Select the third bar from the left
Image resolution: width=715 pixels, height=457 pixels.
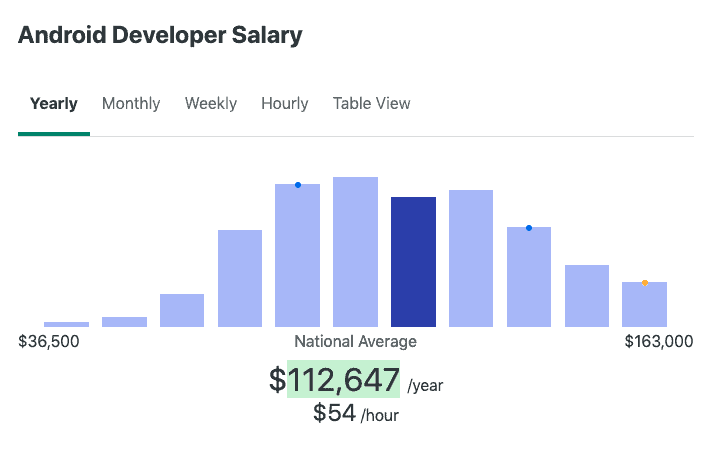(182, 310)
